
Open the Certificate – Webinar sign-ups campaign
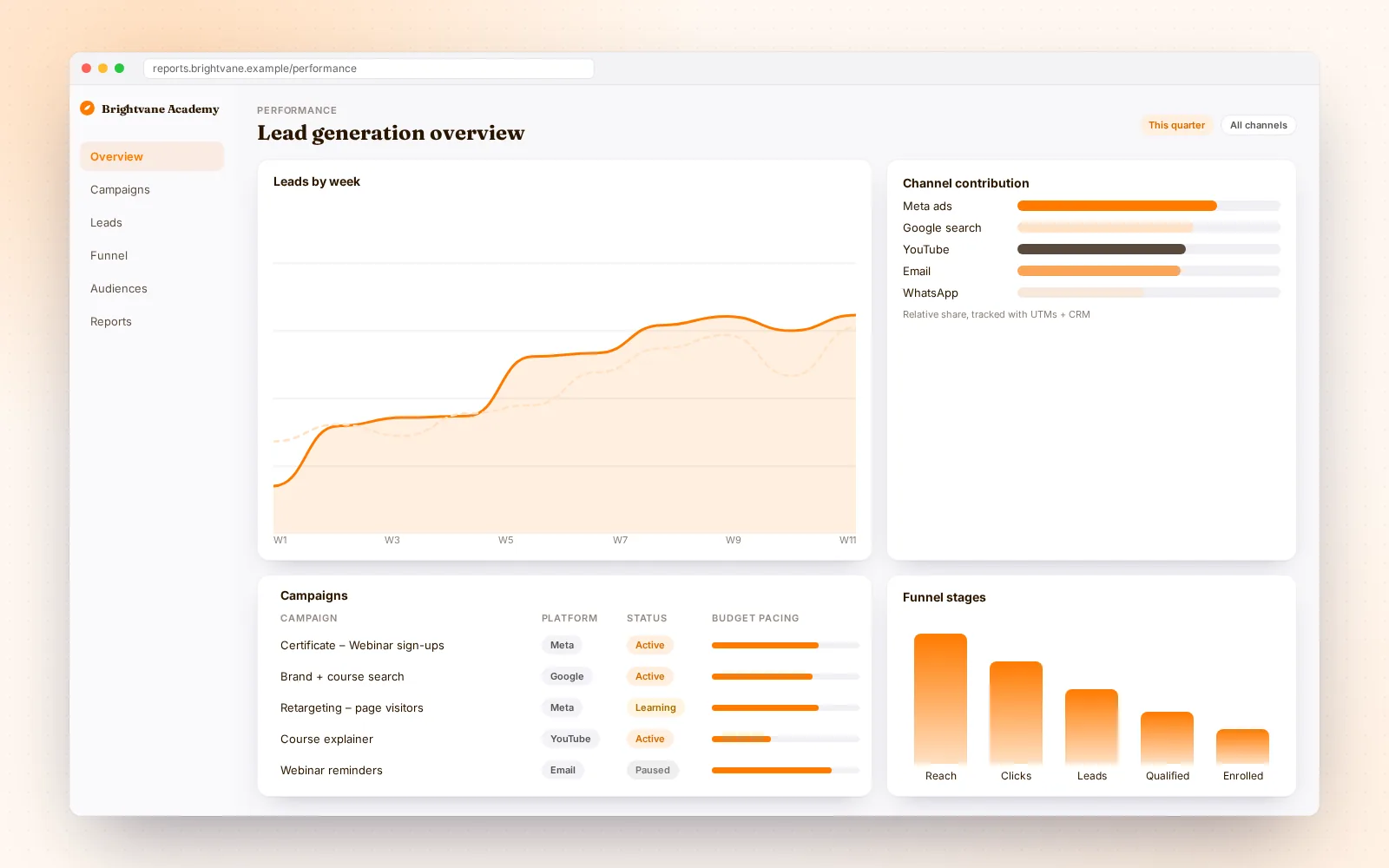362,645
